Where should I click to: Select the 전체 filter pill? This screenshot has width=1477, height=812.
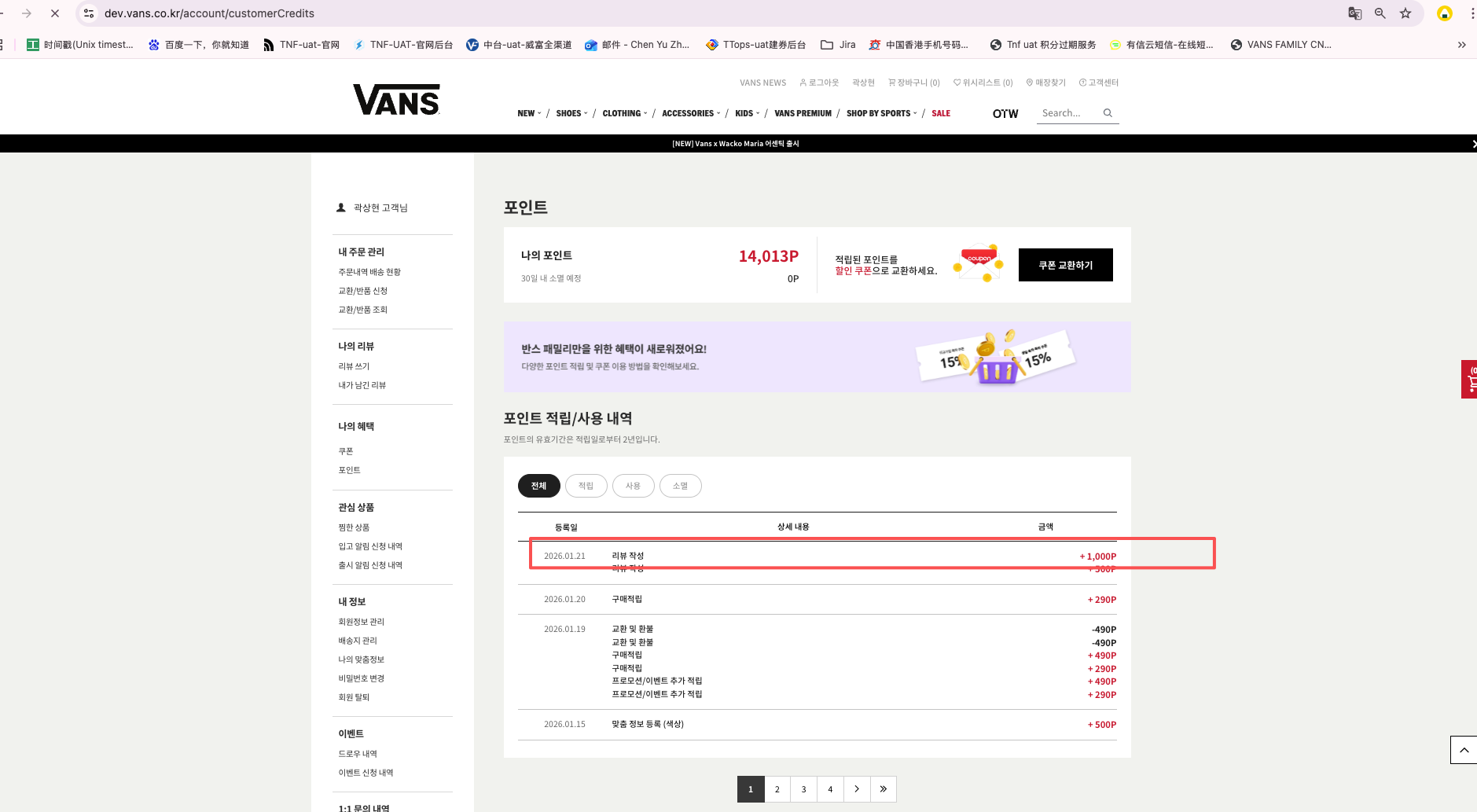coord(538,486)
